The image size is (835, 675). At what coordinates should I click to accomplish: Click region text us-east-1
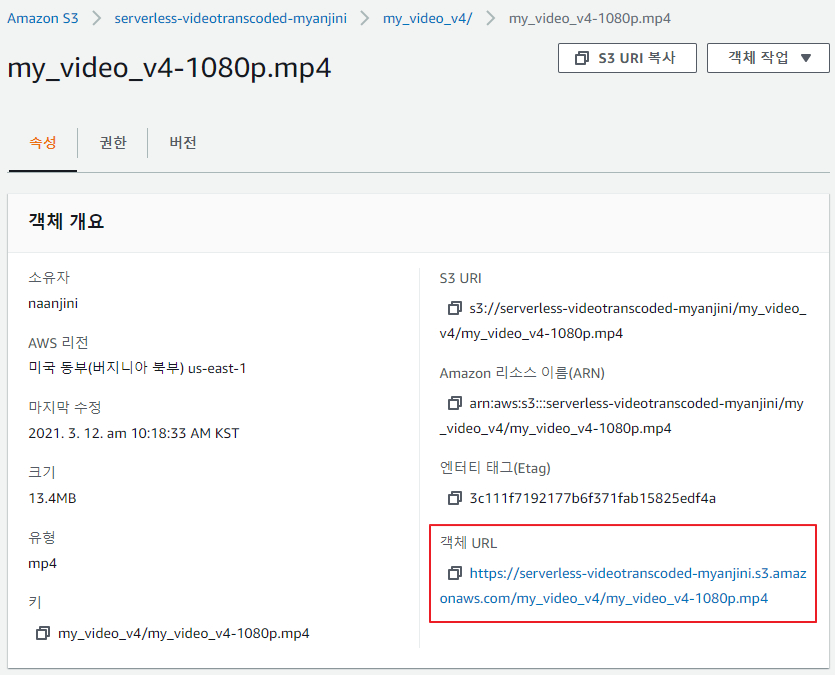point(217,368)
